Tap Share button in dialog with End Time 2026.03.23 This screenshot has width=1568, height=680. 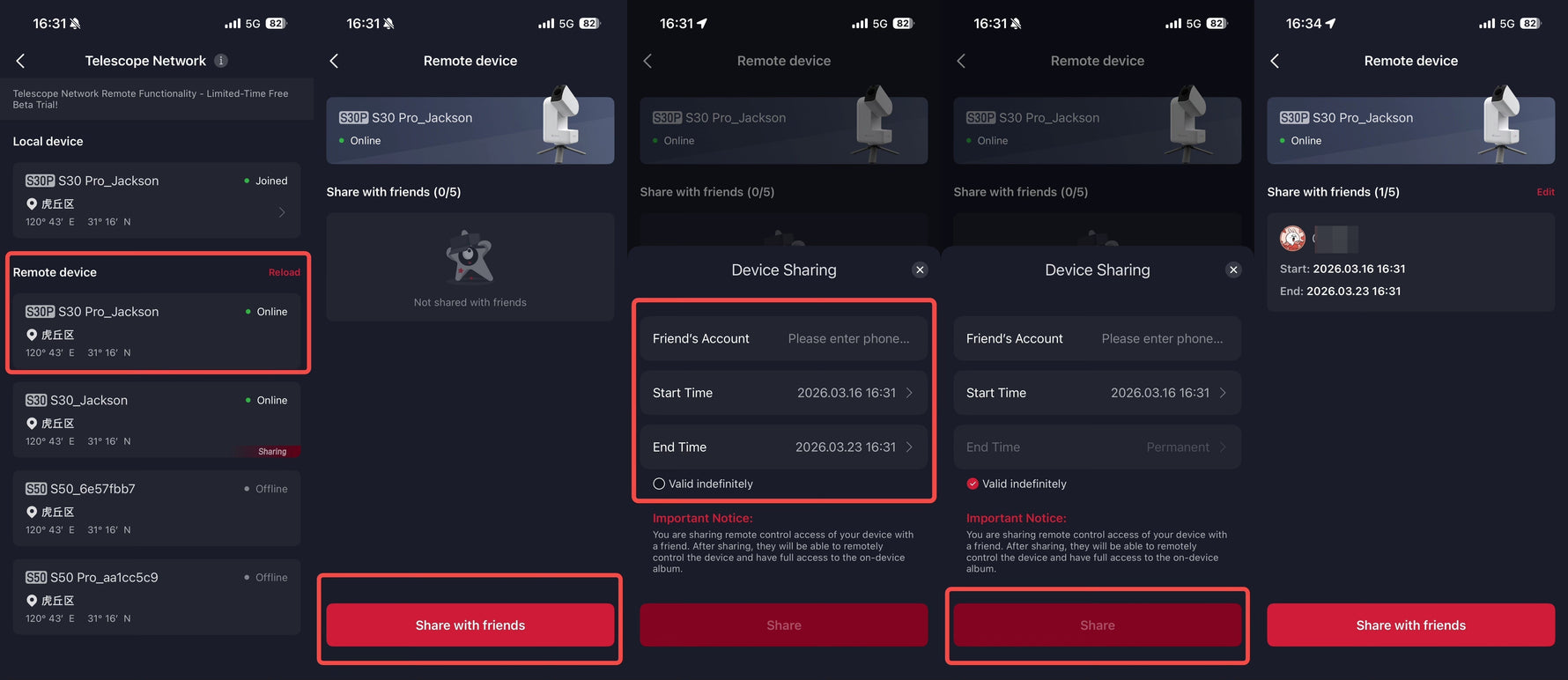[x=784, y=625]
